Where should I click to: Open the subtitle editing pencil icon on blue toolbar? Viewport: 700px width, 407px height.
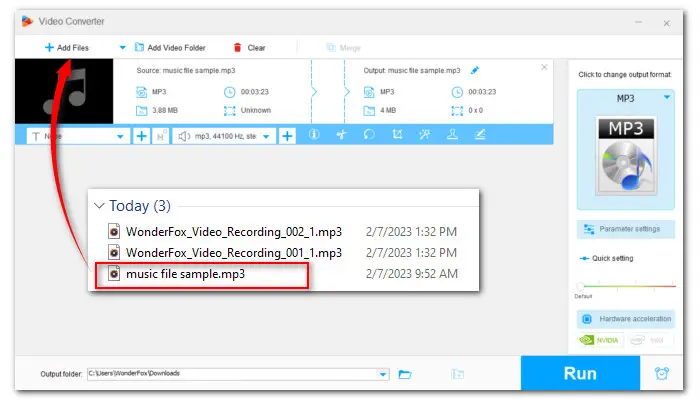click(480, 134)
